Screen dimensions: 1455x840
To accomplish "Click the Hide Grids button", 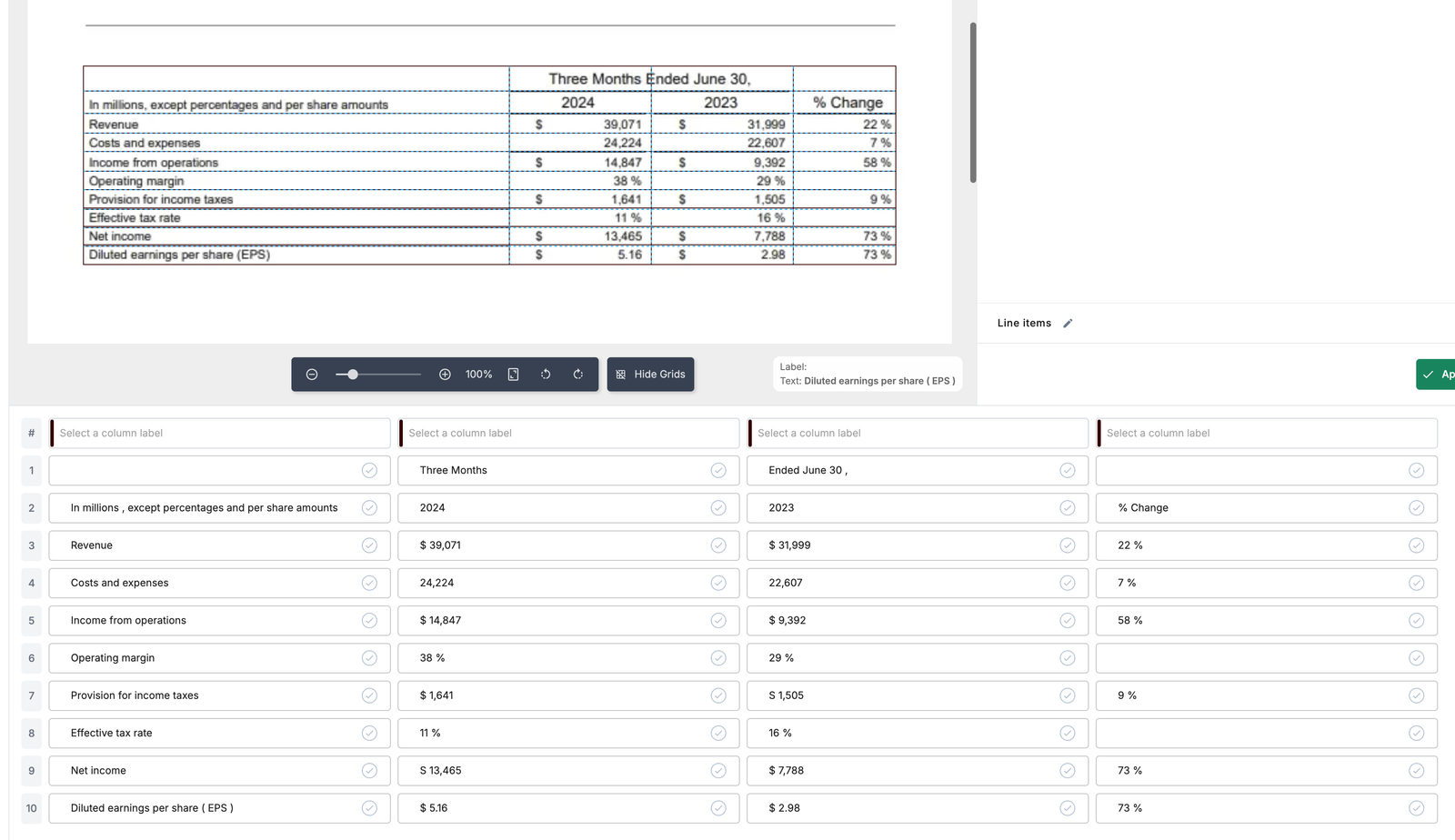I will click(650, 374).
